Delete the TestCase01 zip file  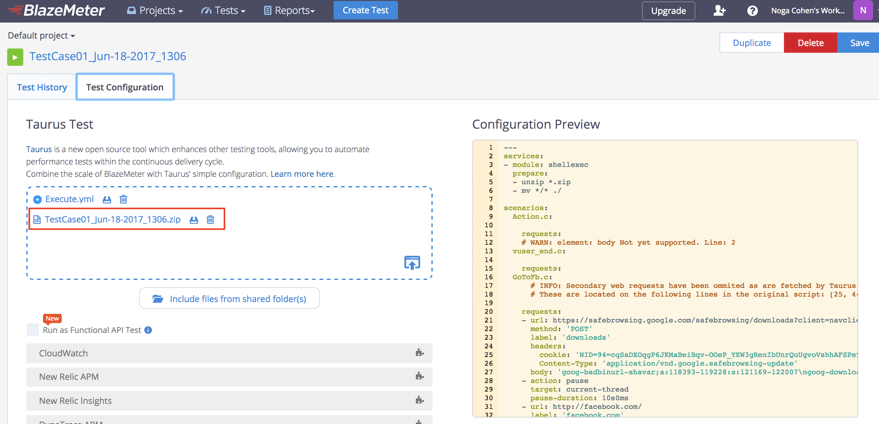210,220
